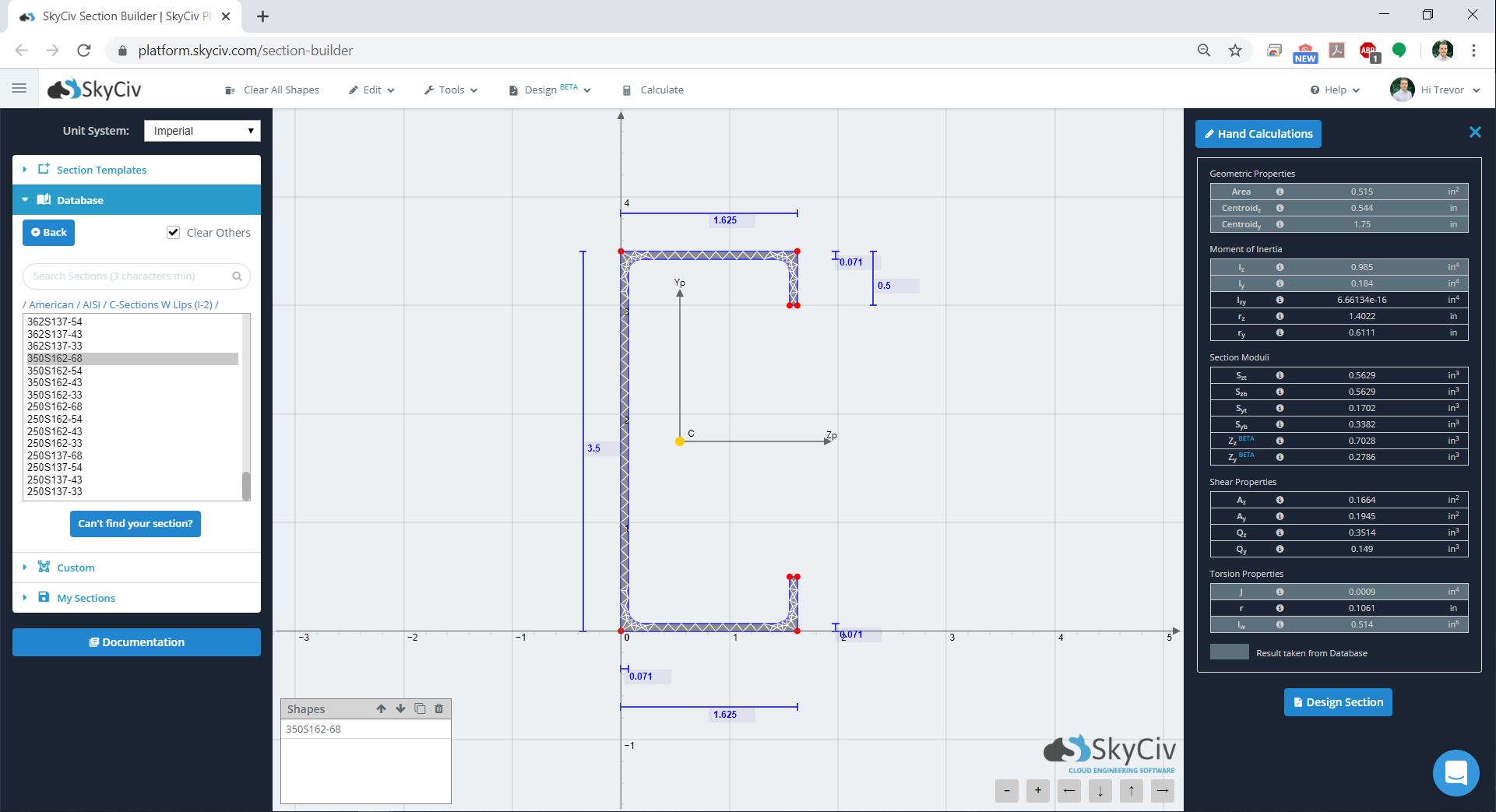
Task: Click Can't find your section? button
Action: click(x=136, y=524)
